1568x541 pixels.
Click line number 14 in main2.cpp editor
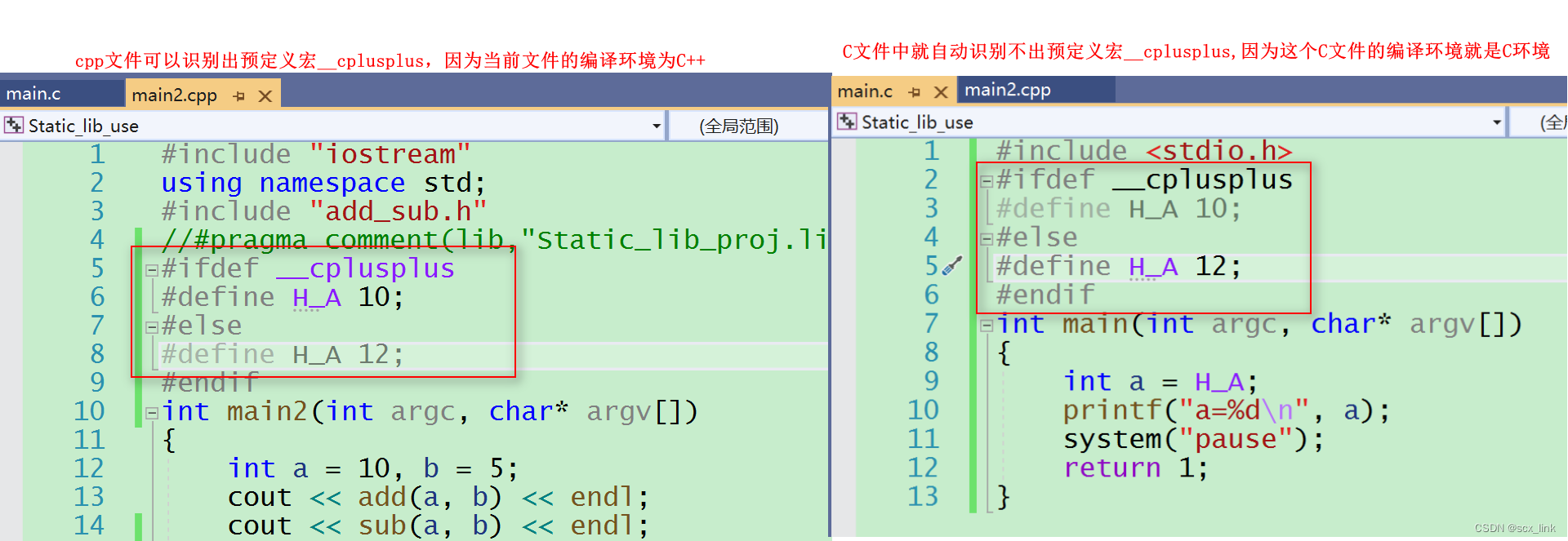(x=89, y=525)
